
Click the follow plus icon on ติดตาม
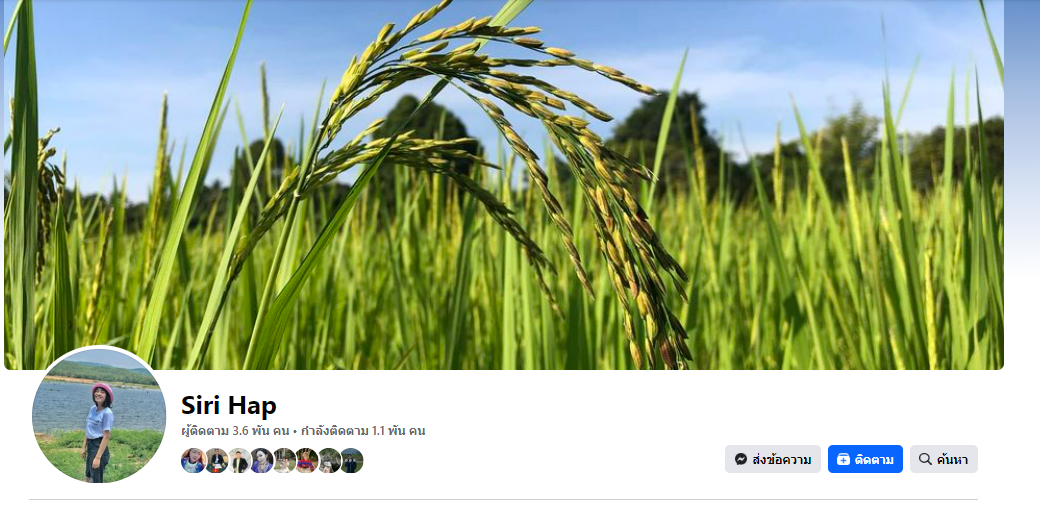click(x=843, y=459)
